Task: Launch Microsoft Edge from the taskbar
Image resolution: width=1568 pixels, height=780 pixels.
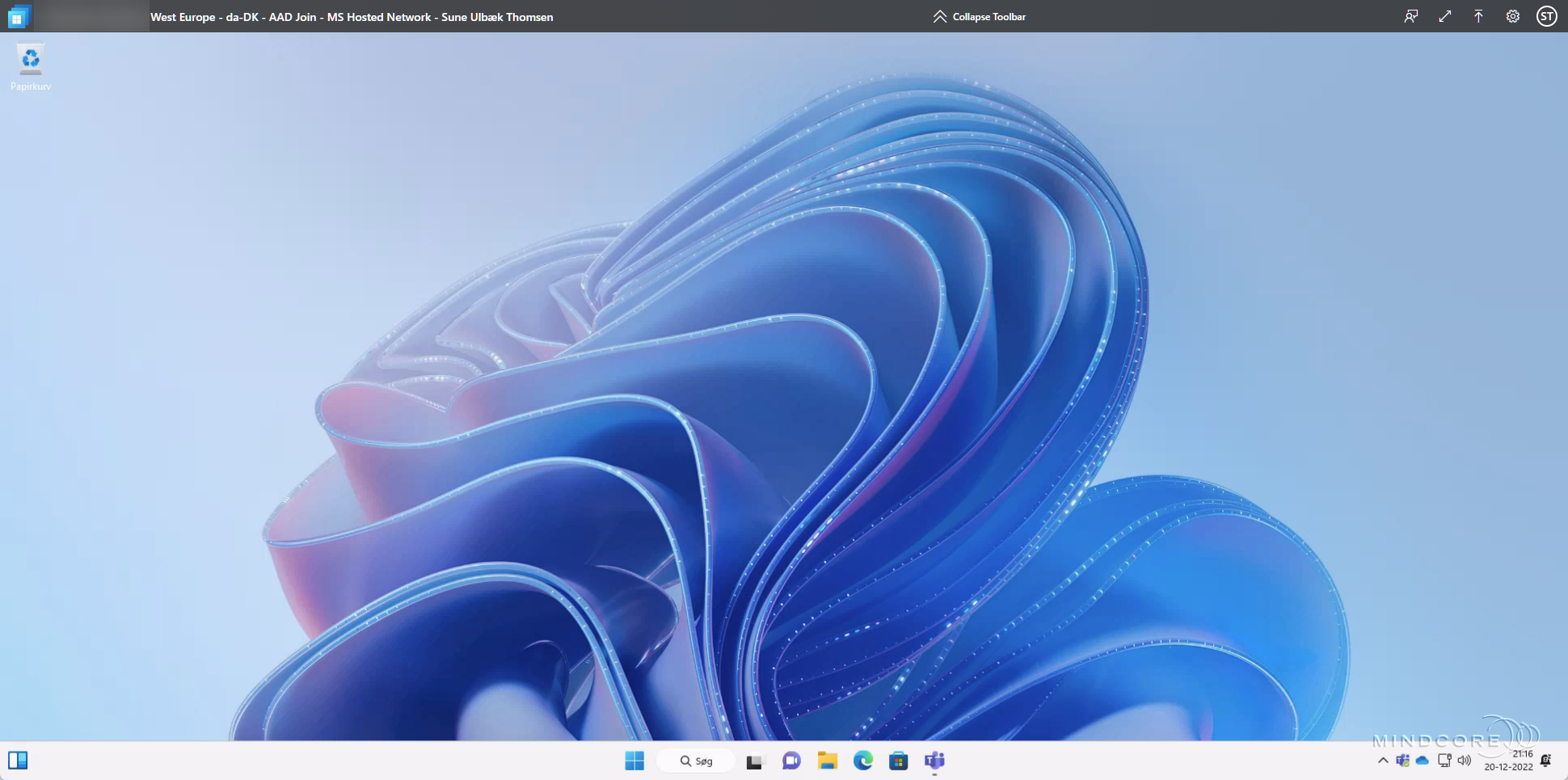Action: click(x=863, y=761)
